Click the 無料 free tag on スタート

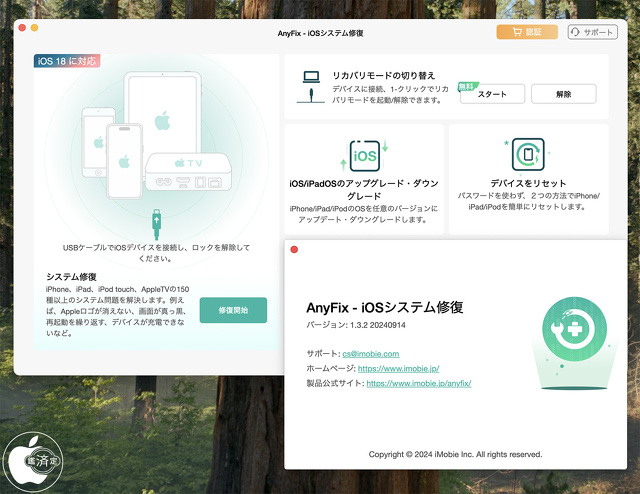pyautogui.click(x=467, y=86)
